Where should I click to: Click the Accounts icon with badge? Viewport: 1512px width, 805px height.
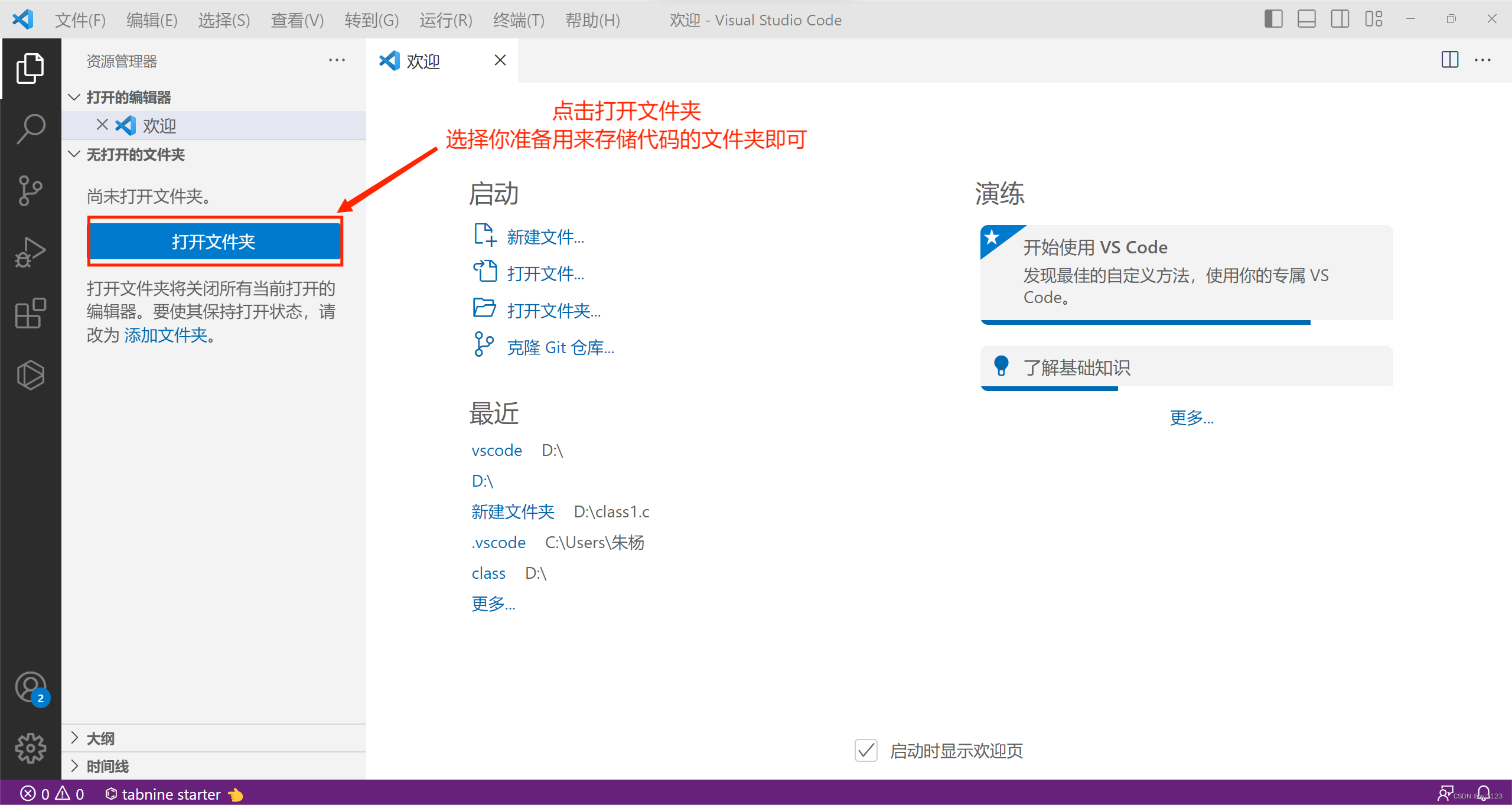click(31, 687)
